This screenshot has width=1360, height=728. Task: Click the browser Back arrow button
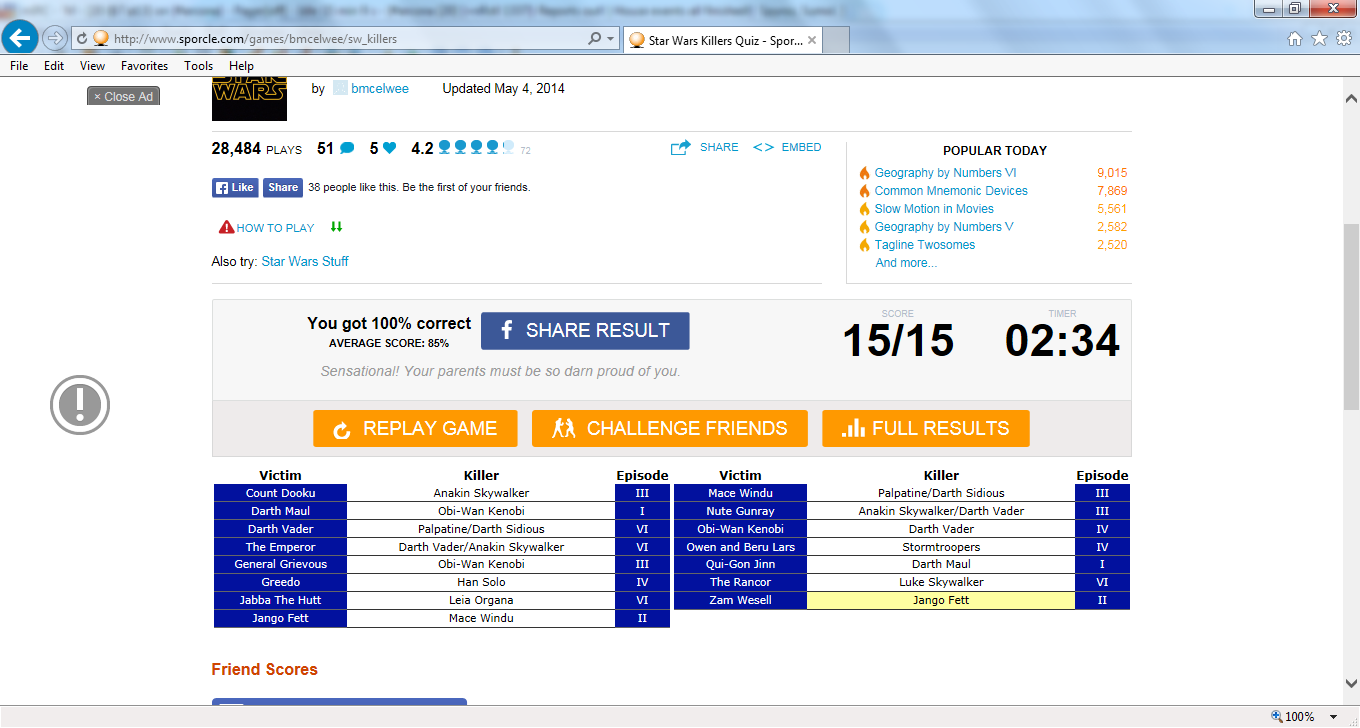pos(20,38)
